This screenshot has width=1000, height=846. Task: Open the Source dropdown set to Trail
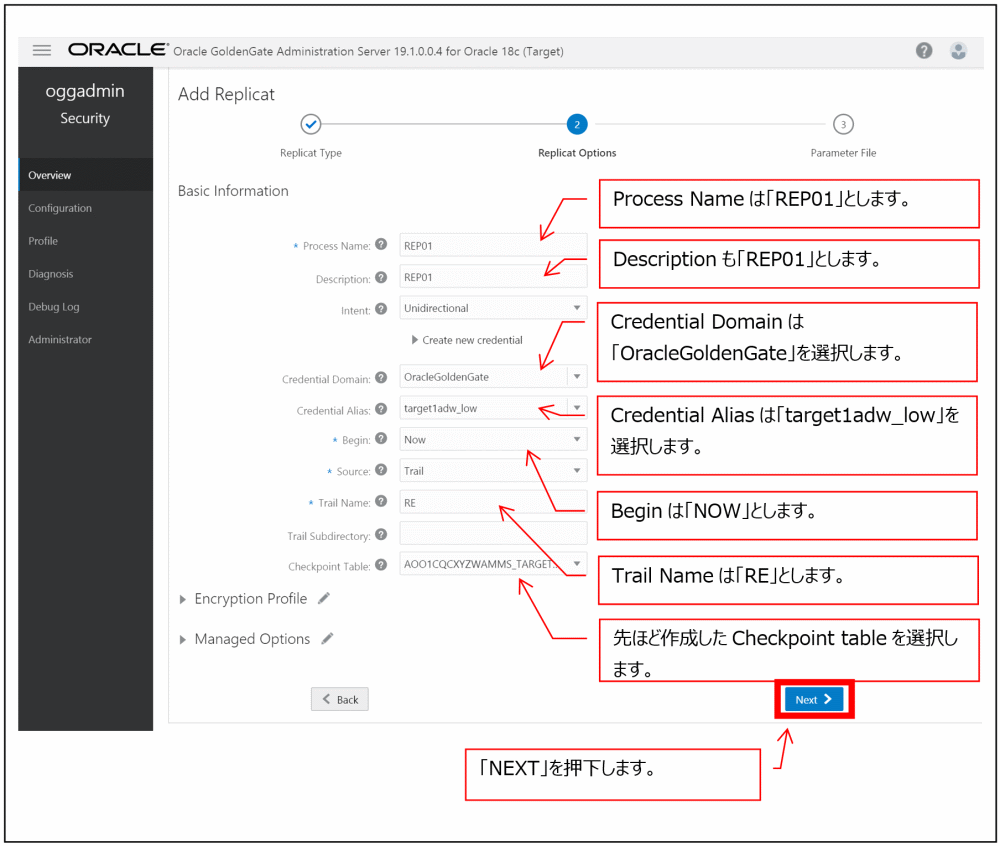[x=493, y=470]
